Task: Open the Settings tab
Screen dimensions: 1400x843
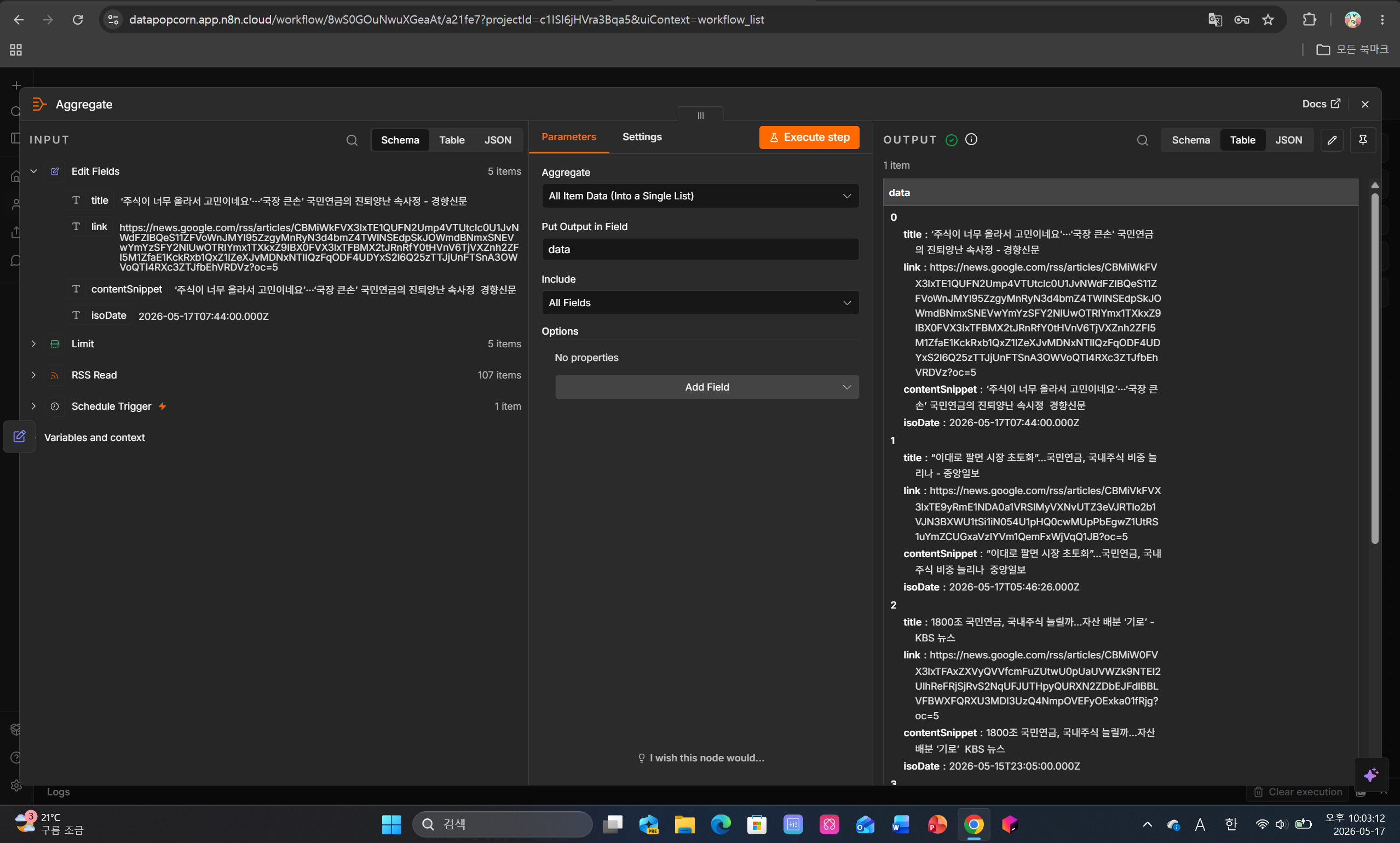Action: click(642, 137)
